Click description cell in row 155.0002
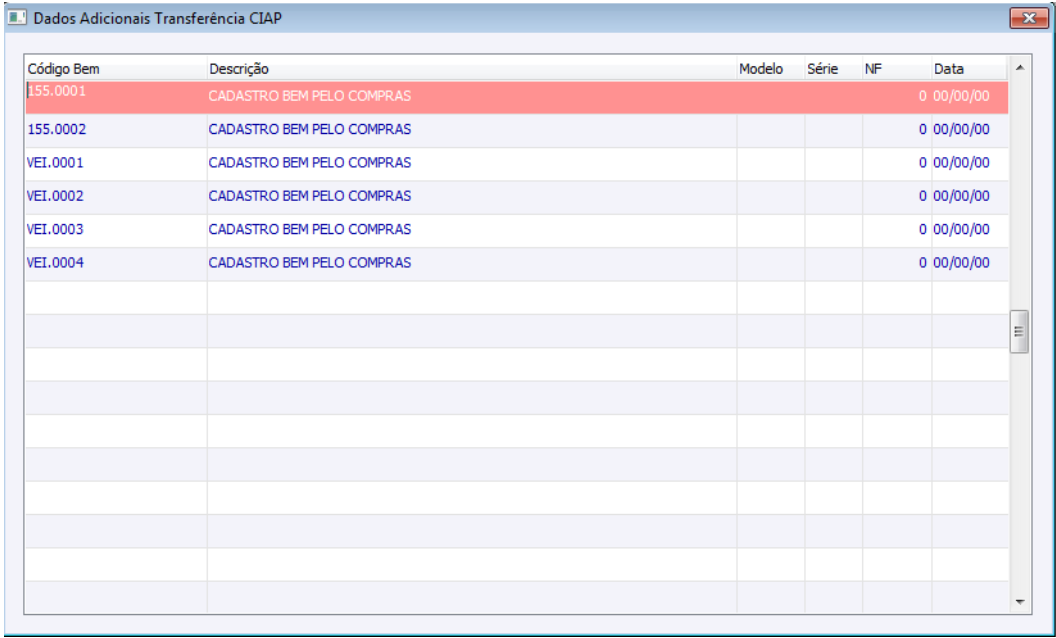 (x=472, y=130)
